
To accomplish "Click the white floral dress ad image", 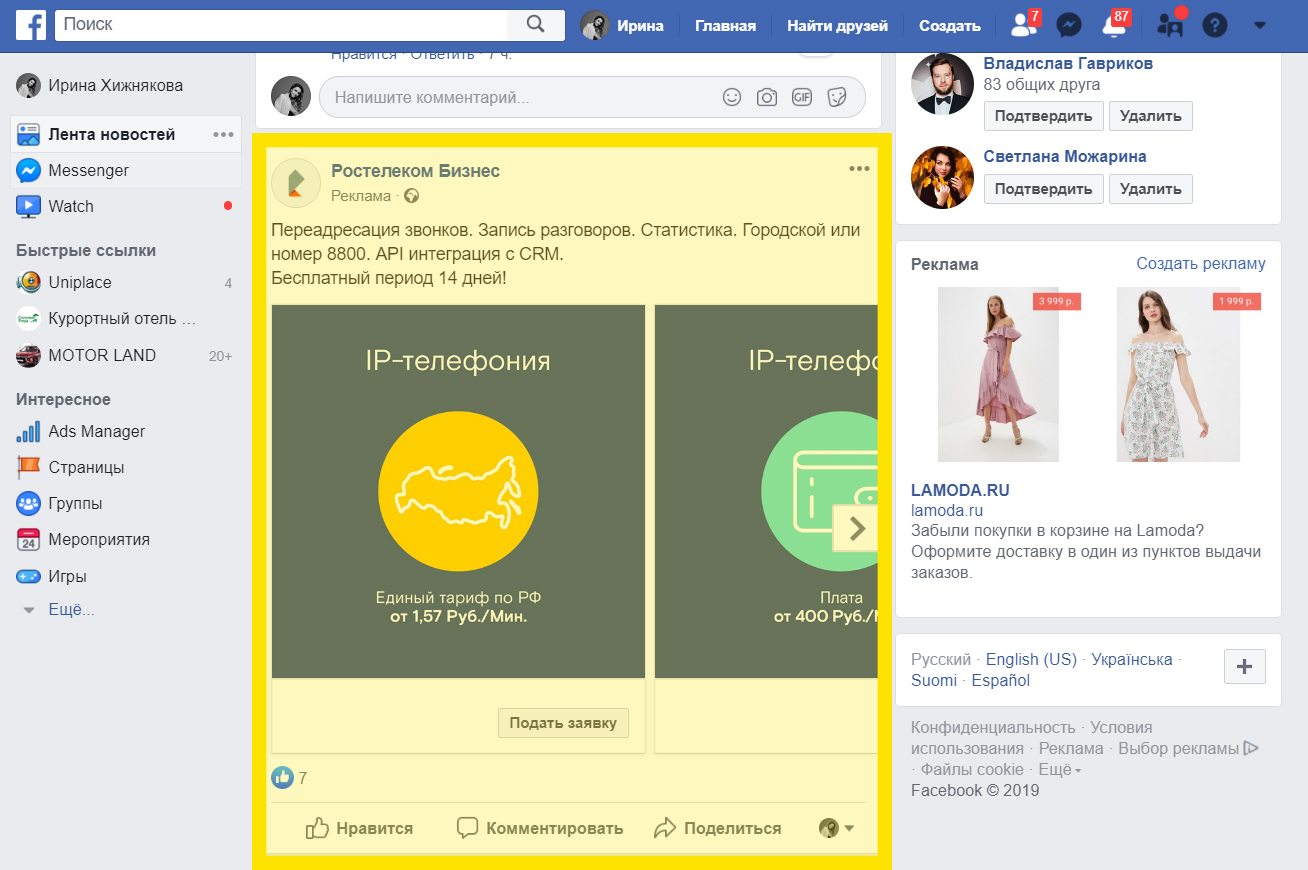I will [1178, 375].
